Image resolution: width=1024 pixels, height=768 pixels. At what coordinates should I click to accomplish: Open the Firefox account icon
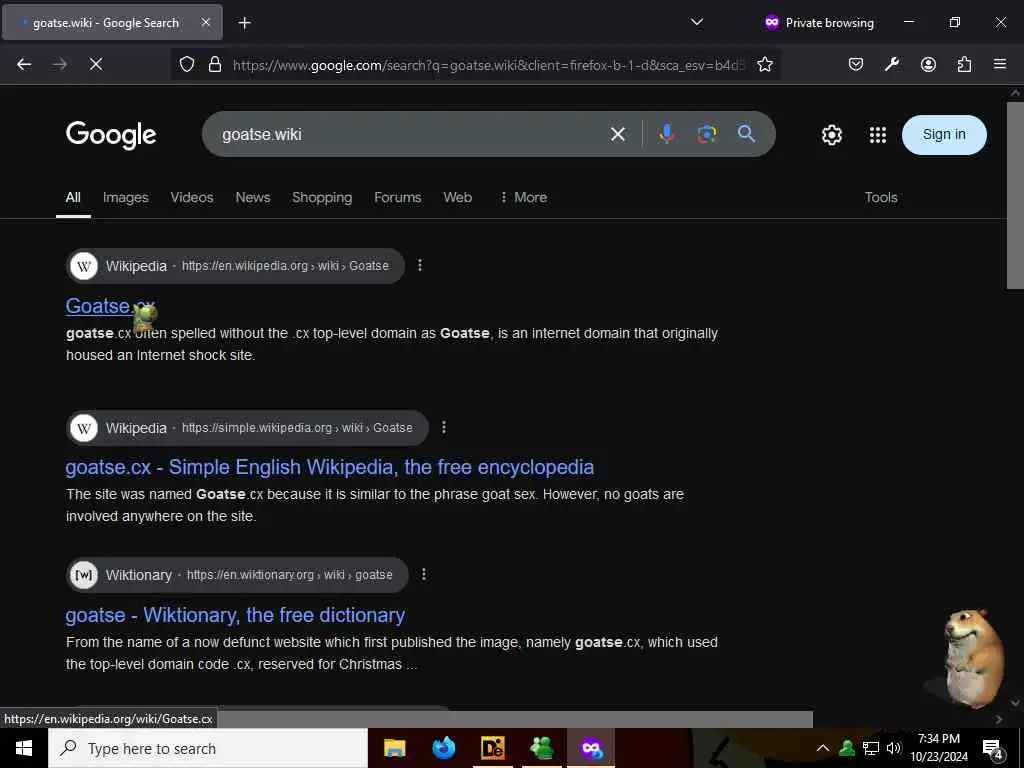[x=928, y=64]
